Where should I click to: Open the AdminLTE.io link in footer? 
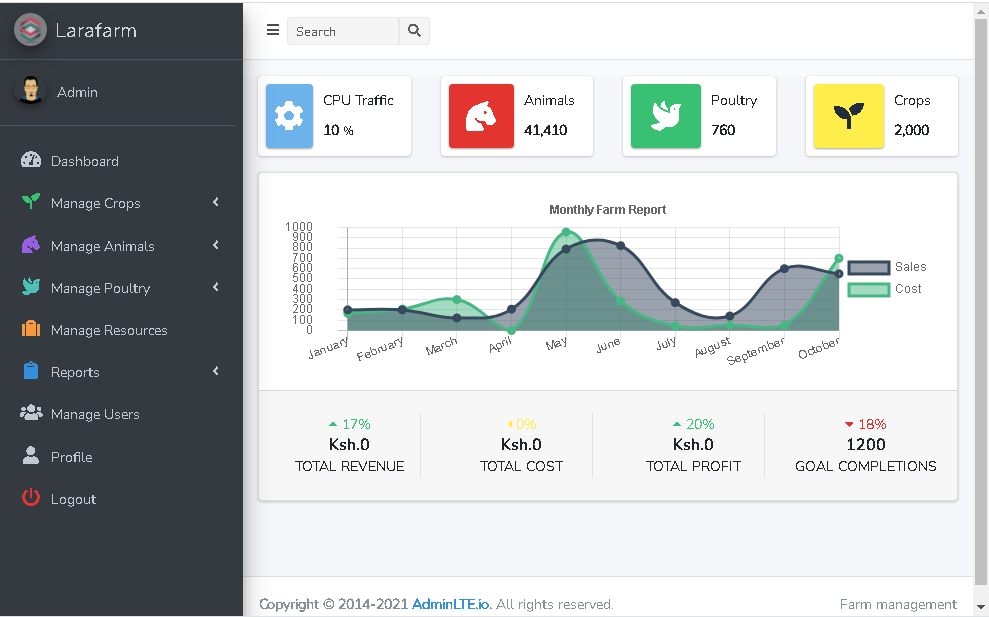click(450, 604)
